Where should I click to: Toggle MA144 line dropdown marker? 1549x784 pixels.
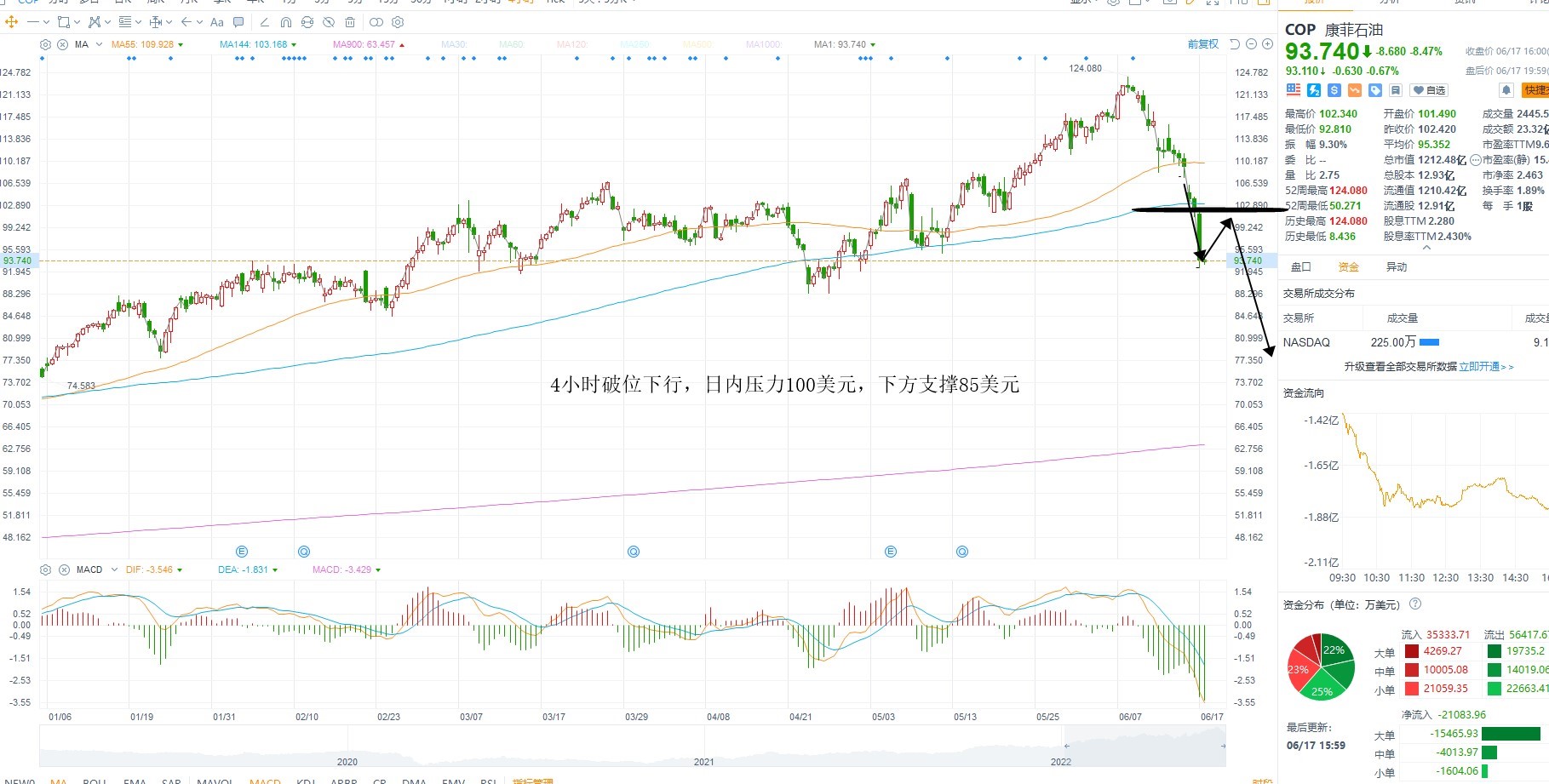(295, 44)
